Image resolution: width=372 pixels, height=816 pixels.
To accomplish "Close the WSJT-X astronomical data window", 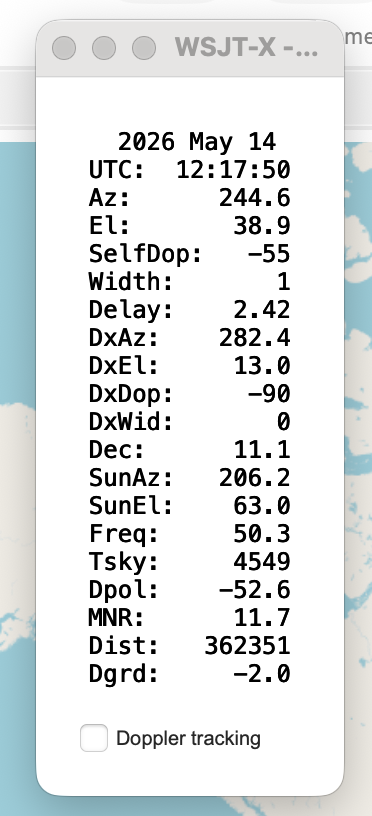I will coord(64,48).
